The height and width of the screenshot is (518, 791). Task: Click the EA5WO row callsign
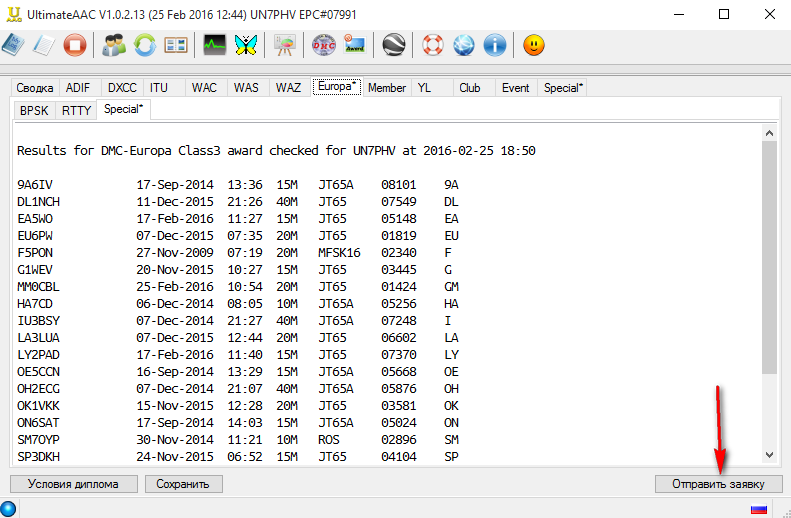[35, 219]
